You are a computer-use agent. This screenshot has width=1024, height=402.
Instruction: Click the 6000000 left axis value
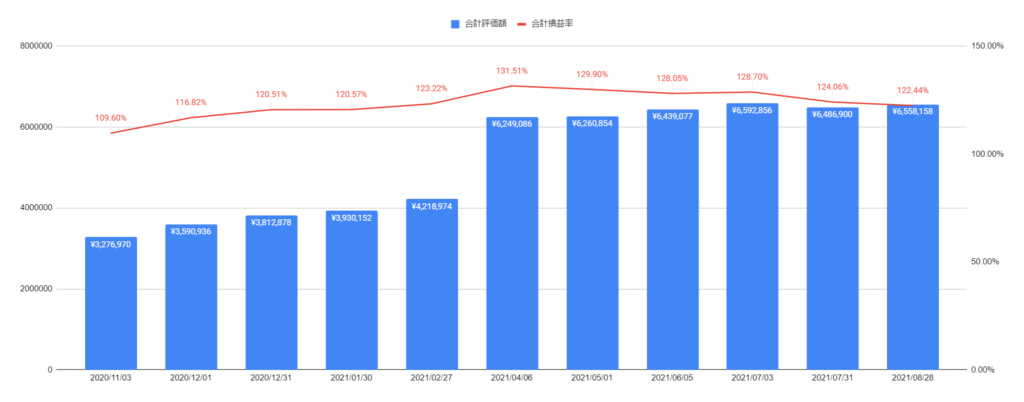pos(36,127)
